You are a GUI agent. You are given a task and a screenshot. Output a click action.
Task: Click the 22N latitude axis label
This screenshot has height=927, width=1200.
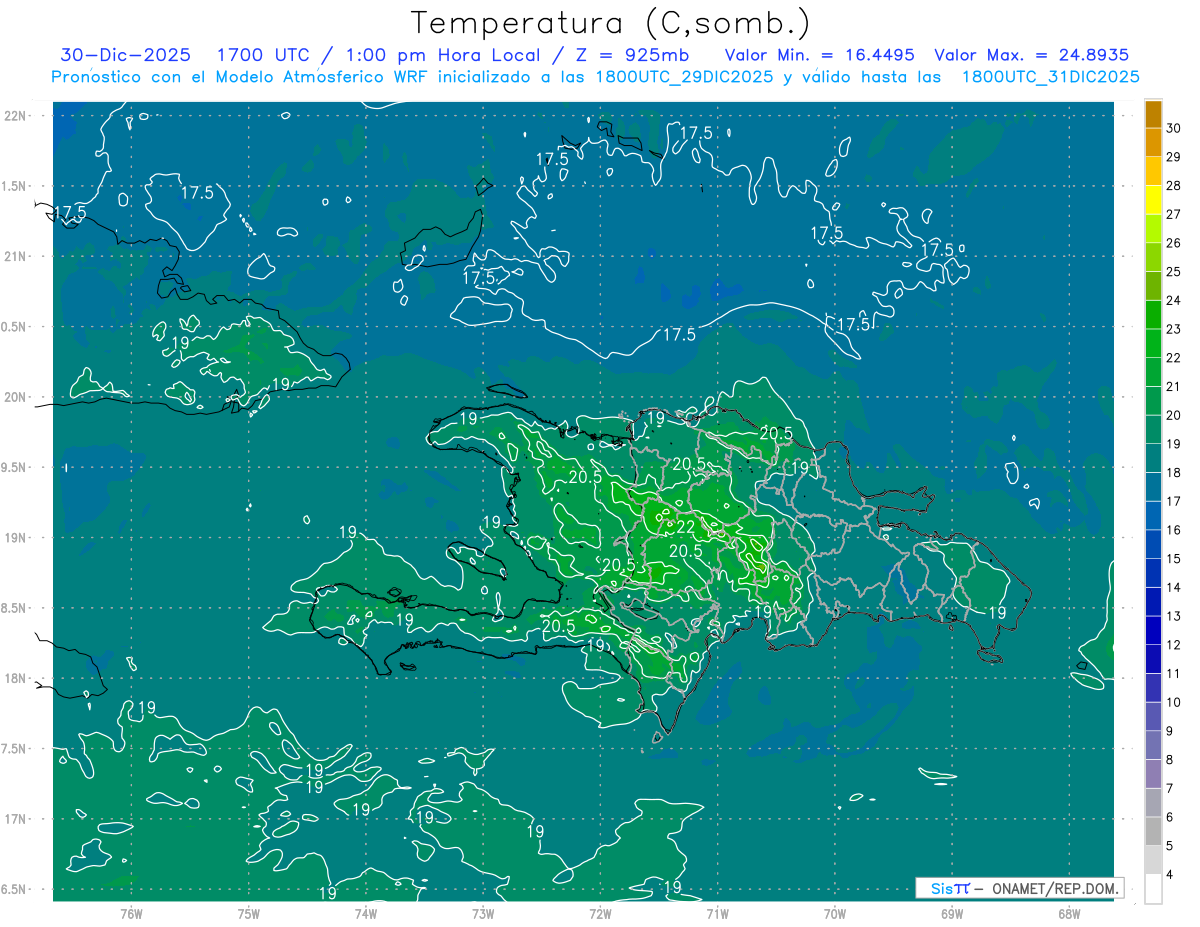point(15,115)
